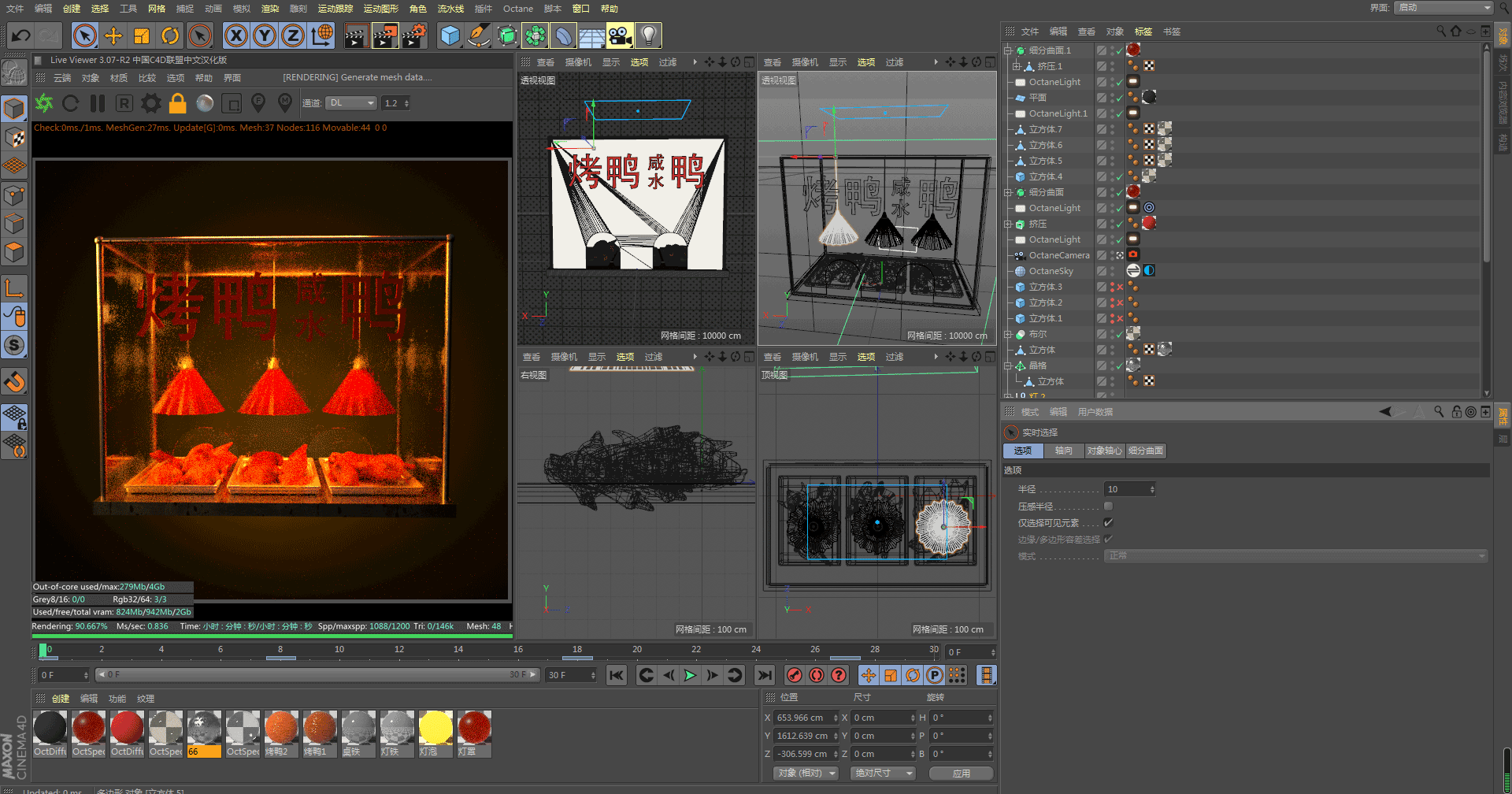Image resolution: width=1512 pixels, height=794 pixels.
Task: Open the 渲染 menu
Action: (x=270, y=9)
